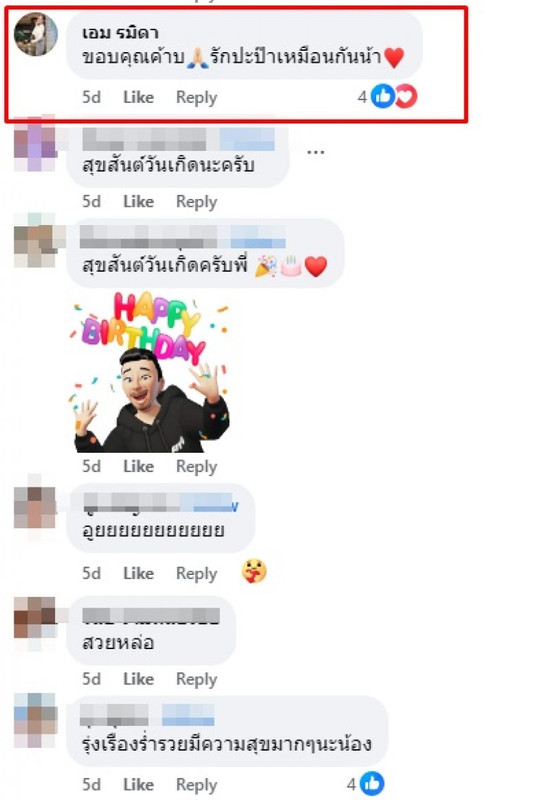The height and width of the screenshot is (800, 548).
Task: Reply to the Happy Birthday sticker comment
Action: click(x=196, y=466)
